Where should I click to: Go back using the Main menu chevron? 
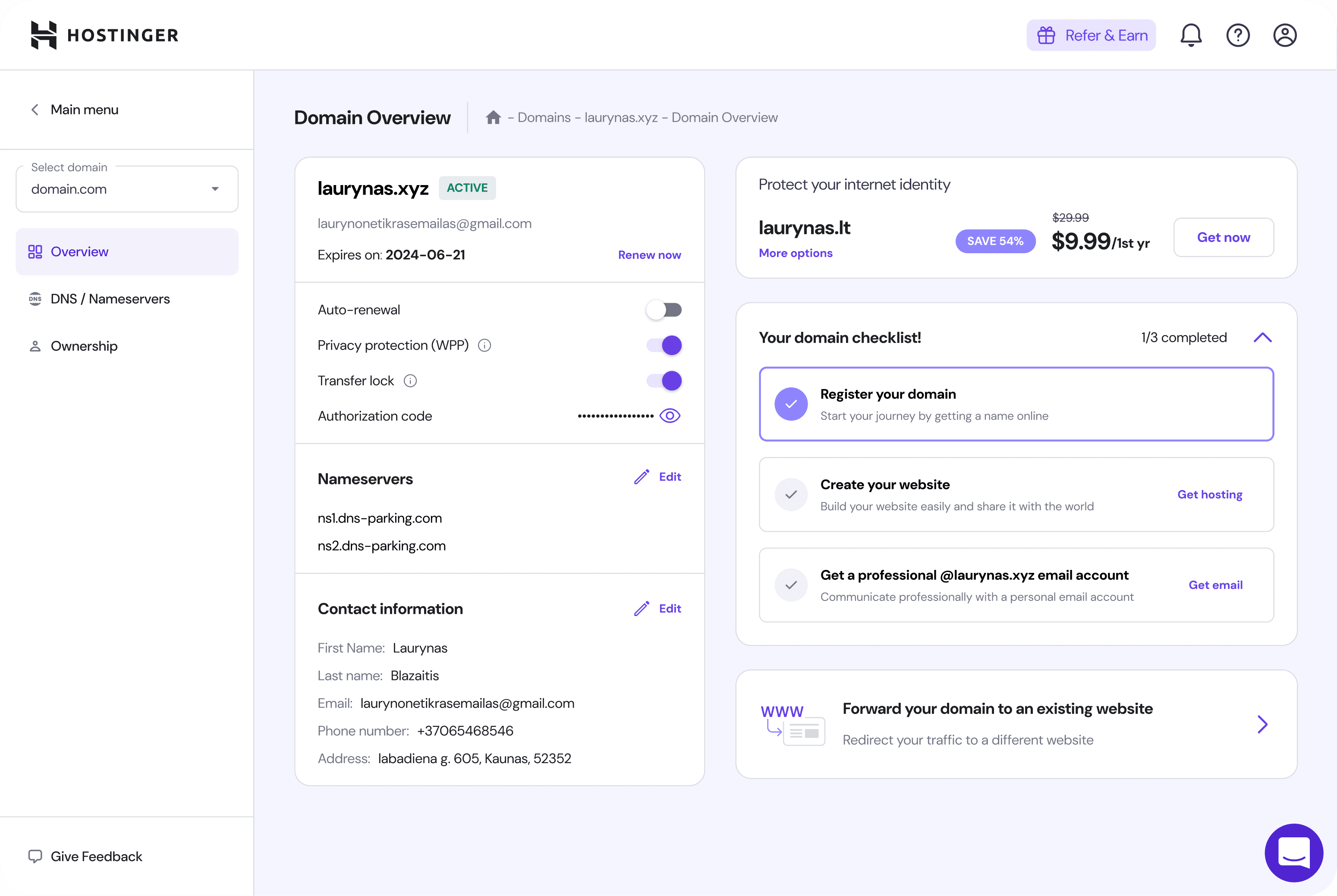35,110
